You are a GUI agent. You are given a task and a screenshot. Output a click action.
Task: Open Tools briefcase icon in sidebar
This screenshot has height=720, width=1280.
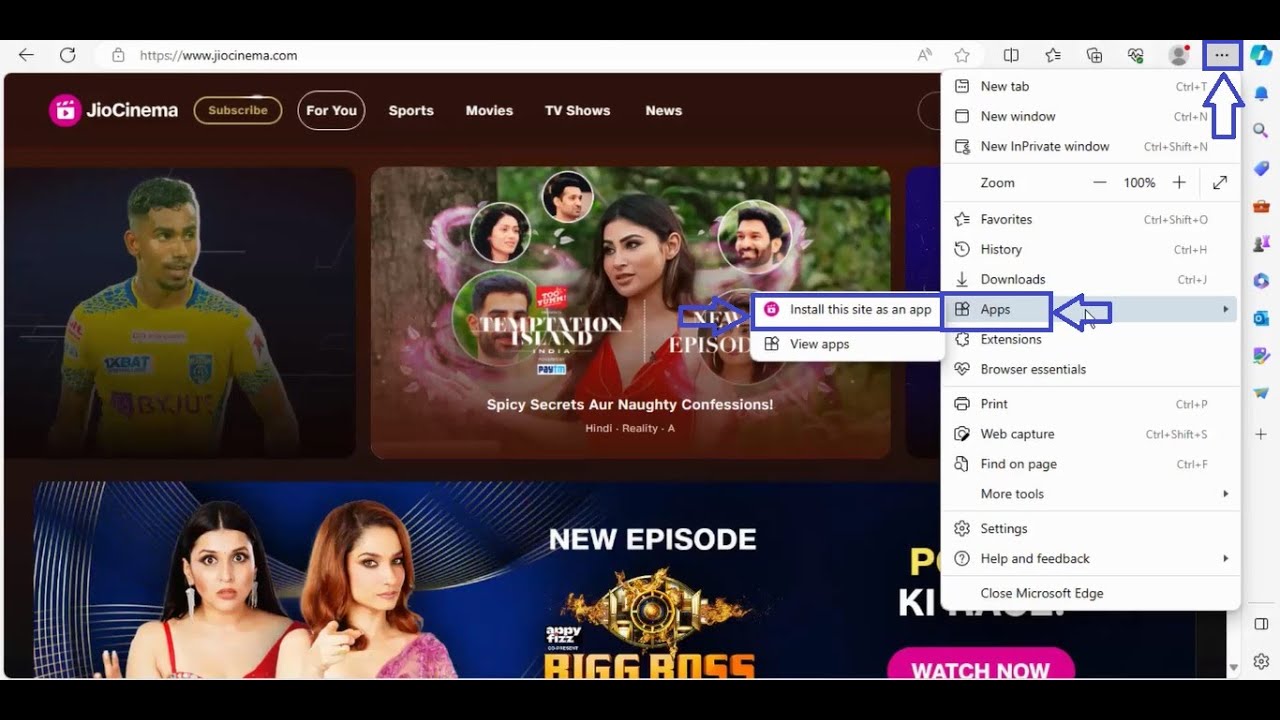pos(1261,206)
